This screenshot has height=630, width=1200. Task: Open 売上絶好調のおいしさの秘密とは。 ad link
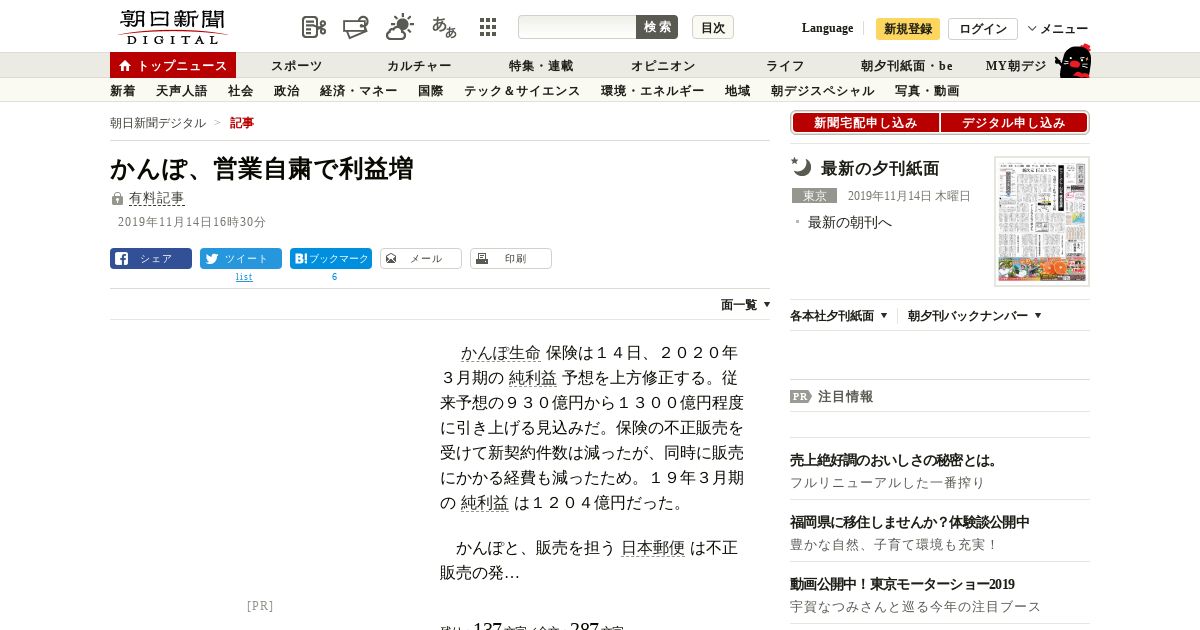click(x=894, y=460)
